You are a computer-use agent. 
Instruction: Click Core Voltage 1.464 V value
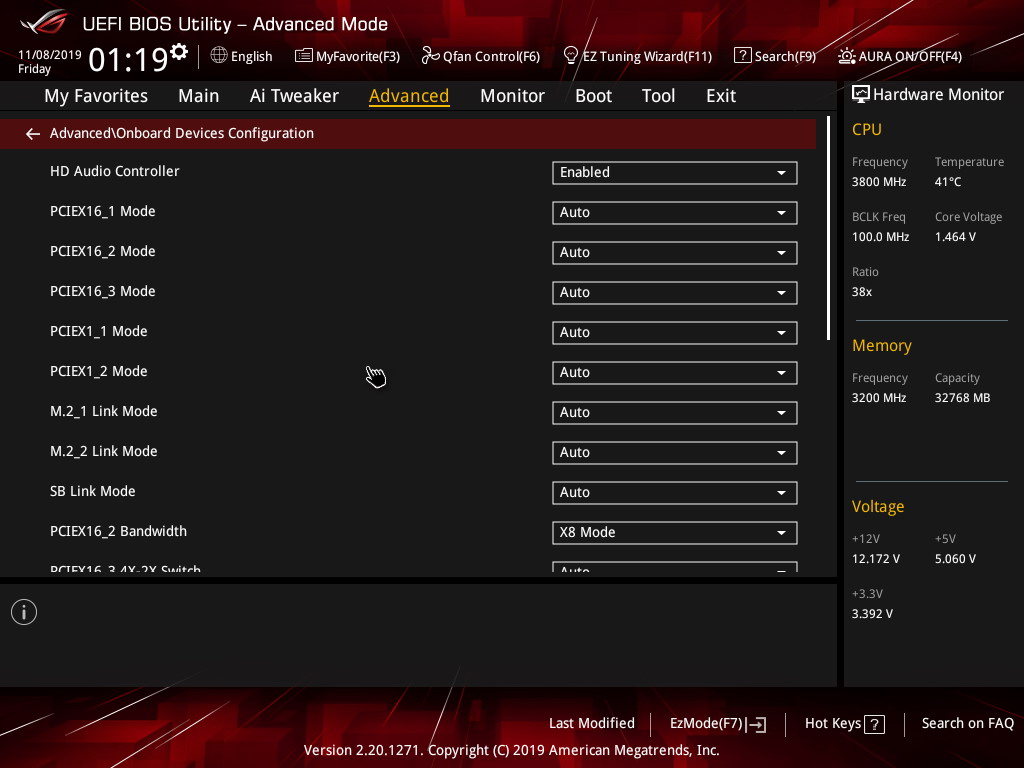(x=955, y=237)
